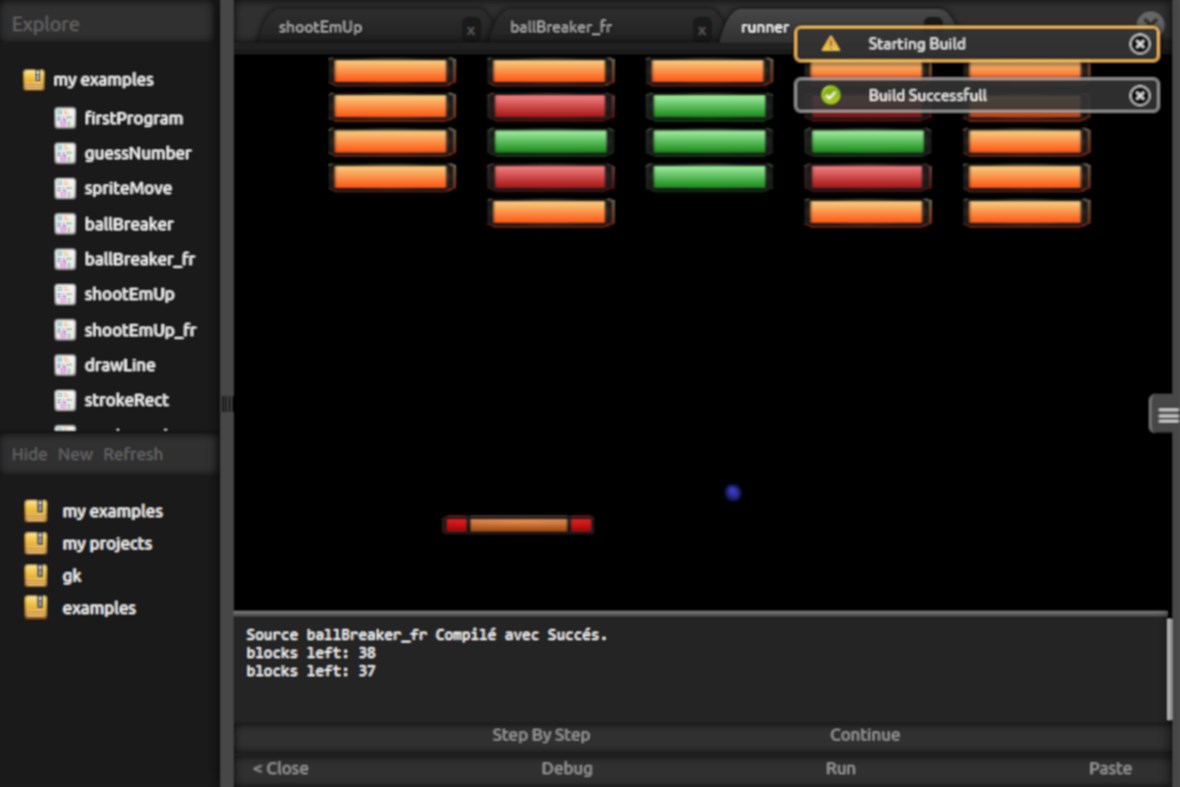Select the strokeRect file icon
Screen dimensions: 1180x787
[x=65, y=400]
